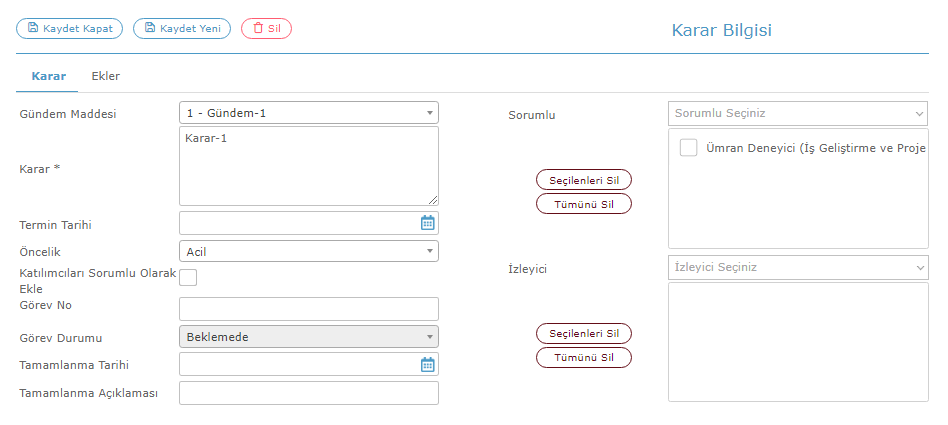The width and height of the screenshot is (948, 425).
Task: Click Tümünü Sil under Sorumlu
Action: (x=584, y=204)
